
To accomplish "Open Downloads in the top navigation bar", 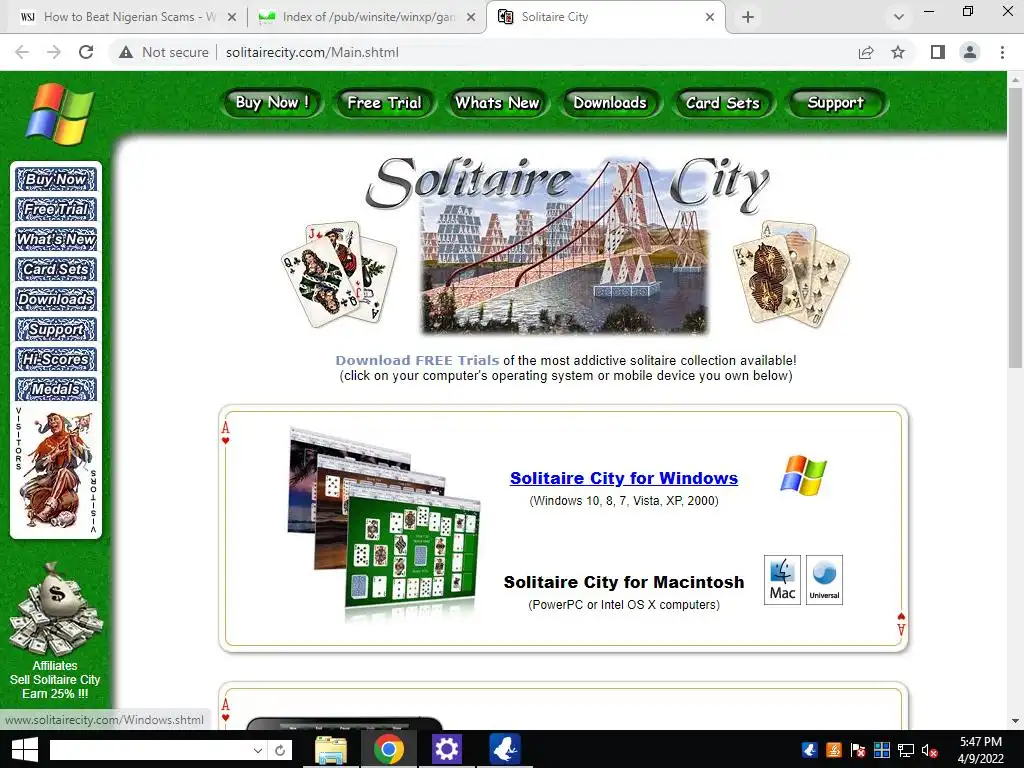I will click(x=610, y=103).
